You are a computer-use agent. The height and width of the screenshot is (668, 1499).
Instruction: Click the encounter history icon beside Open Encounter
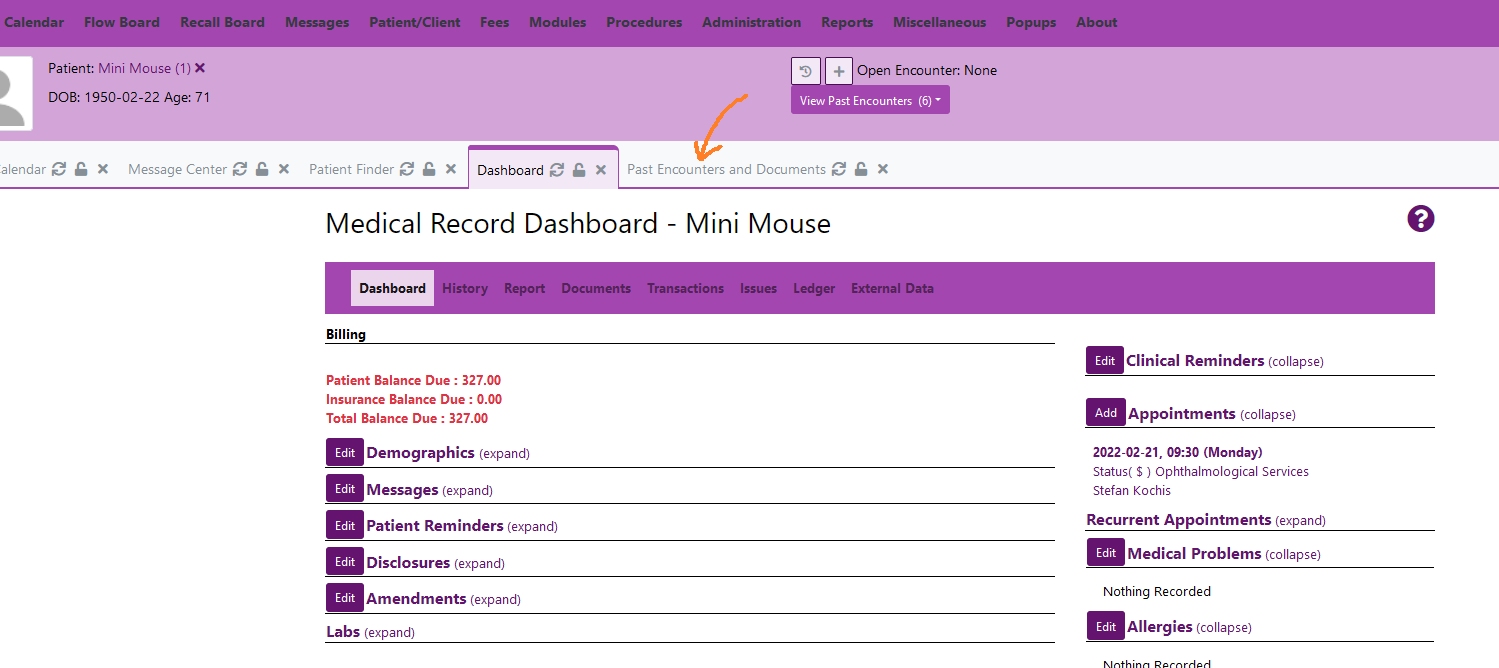(x=805, y=71)
